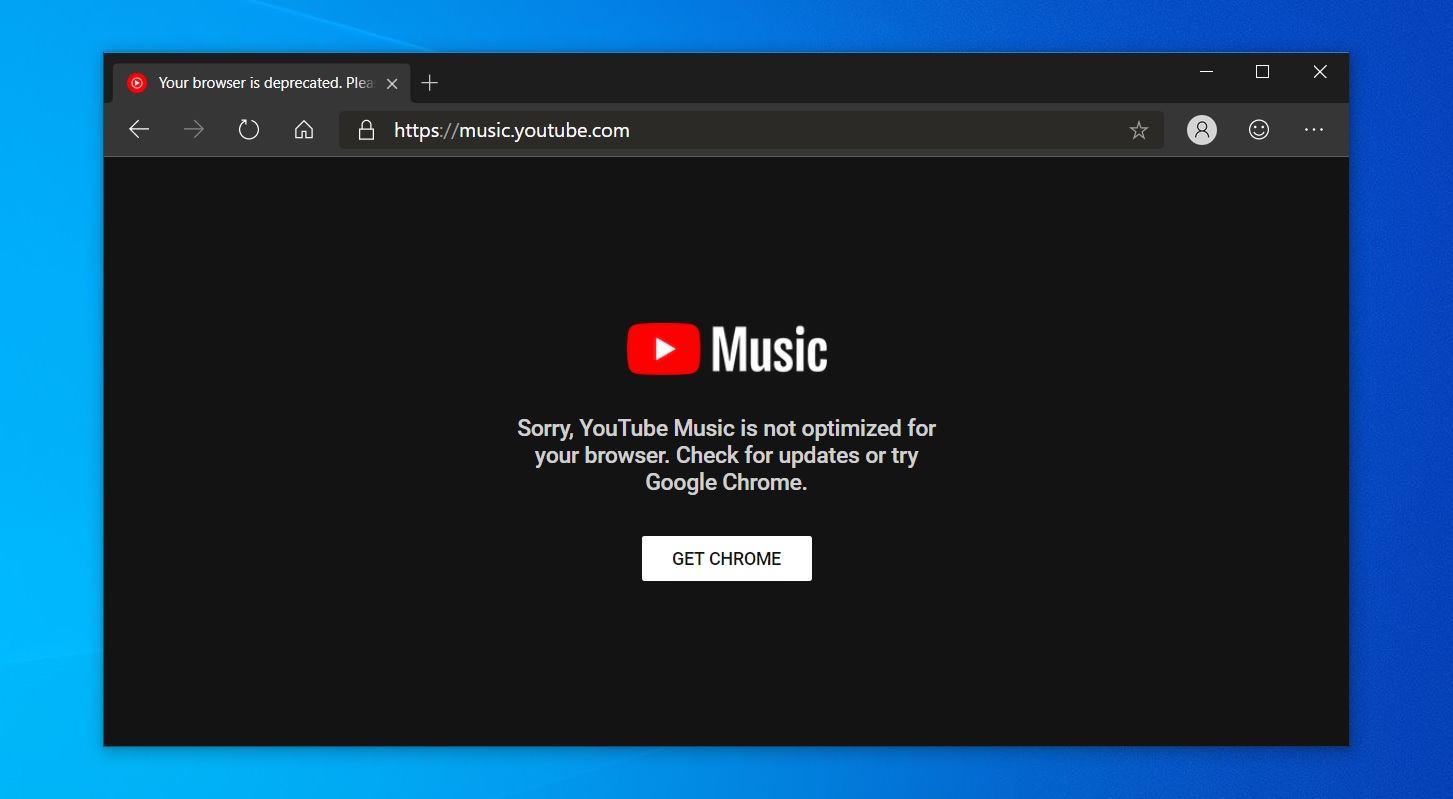Image resolution: width=1453 pixels, height=799 pixels.
Task: Add this page to favorites star
Action: [1139, 130]
